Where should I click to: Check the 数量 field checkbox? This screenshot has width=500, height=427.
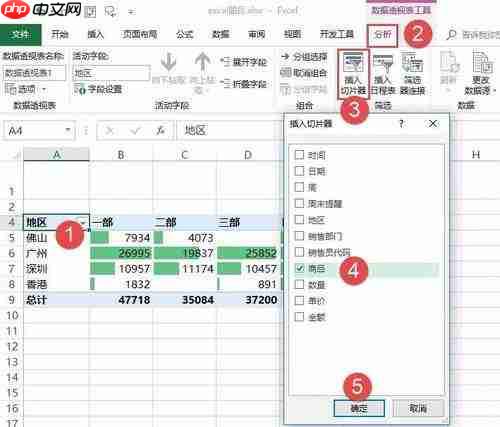[x=299, y=284]
